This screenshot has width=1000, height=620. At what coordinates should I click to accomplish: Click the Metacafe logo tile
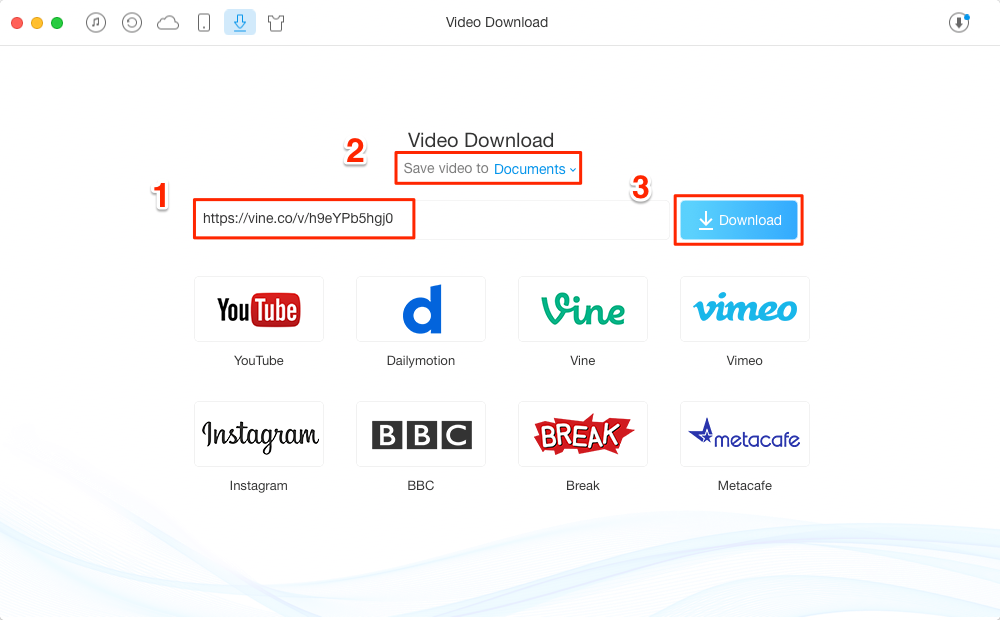tap(745, 434)
